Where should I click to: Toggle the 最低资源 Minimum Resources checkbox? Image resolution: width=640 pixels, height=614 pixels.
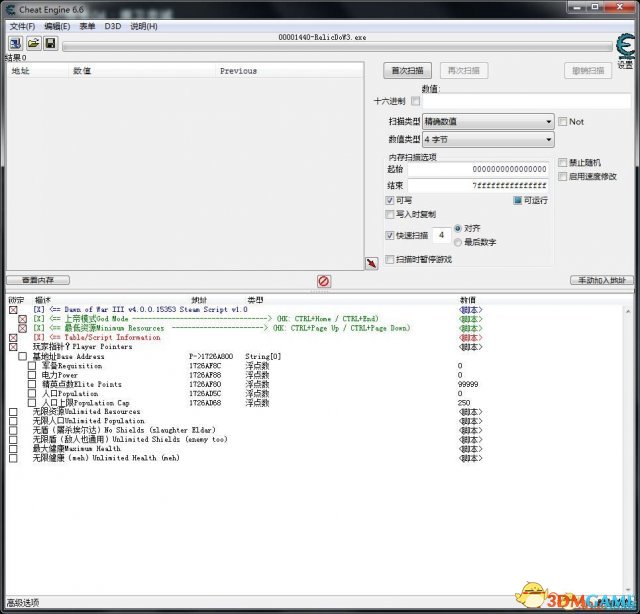coord(22,328)
